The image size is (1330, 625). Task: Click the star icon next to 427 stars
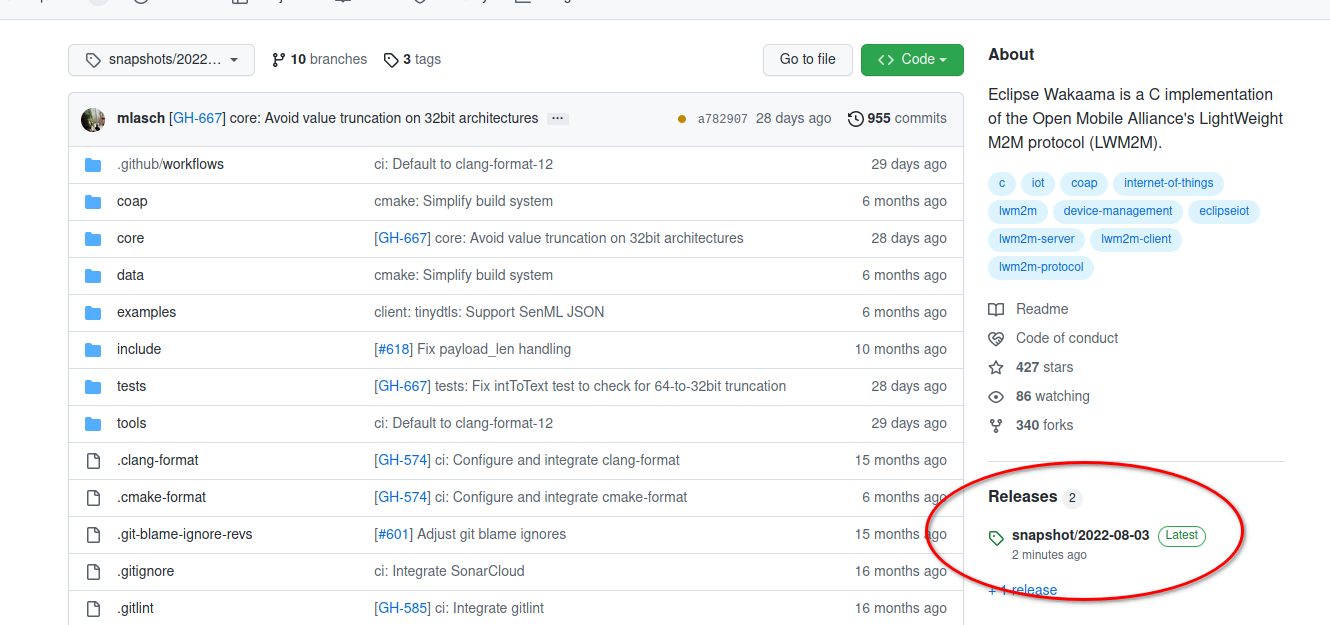pos(995,367)
